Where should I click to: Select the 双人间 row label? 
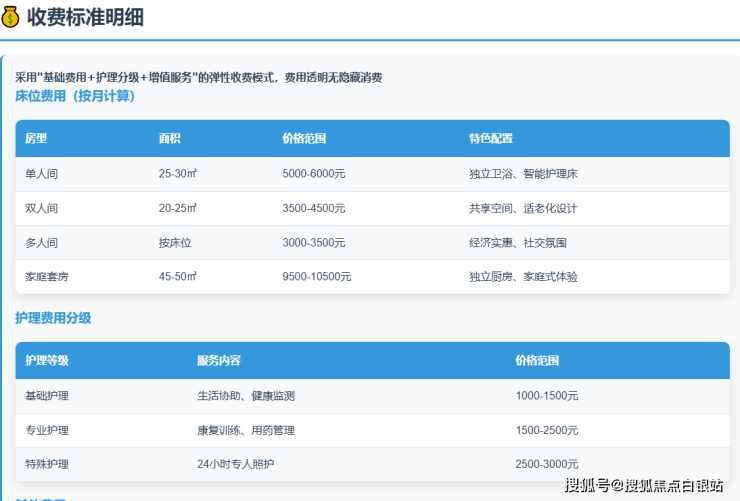[42, 208]
